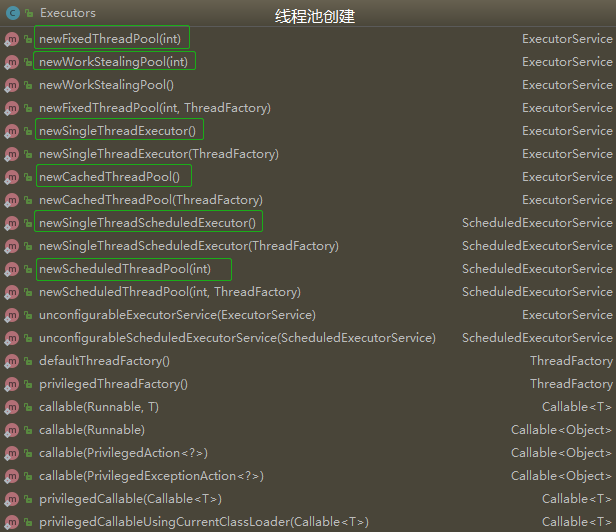Click method icon of newWorkStealingPool(int)

point(11,62)
